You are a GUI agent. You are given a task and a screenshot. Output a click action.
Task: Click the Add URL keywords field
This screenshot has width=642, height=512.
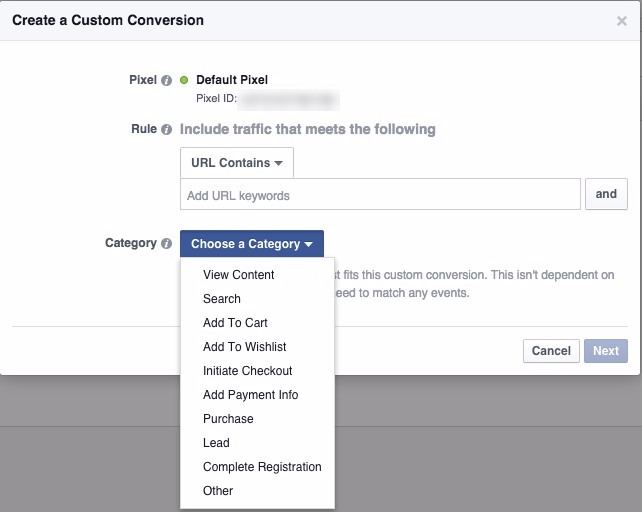click(380, 194)
